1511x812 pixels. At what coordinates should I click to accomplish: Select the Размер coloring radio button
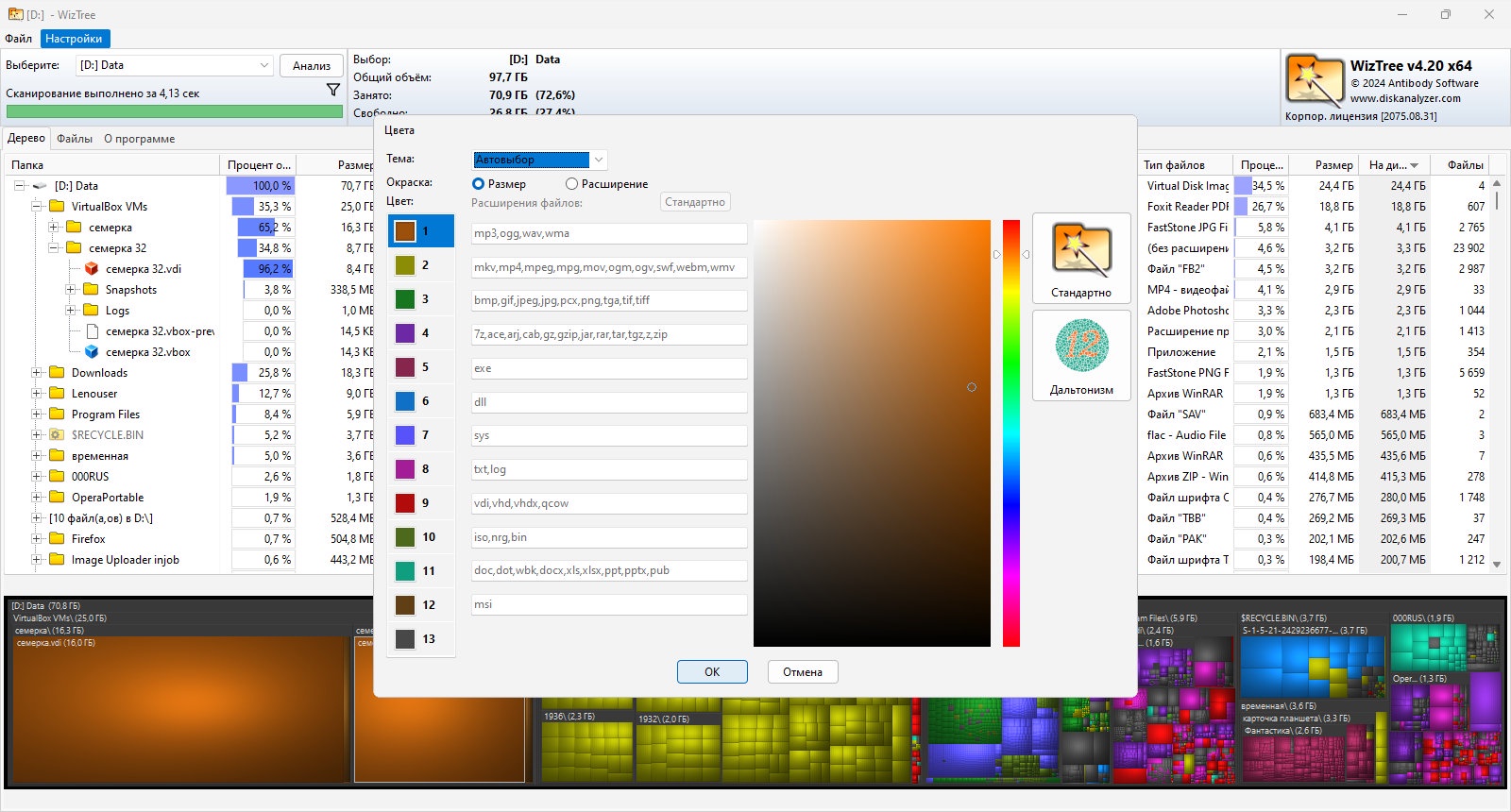click(x=478, y=184)
